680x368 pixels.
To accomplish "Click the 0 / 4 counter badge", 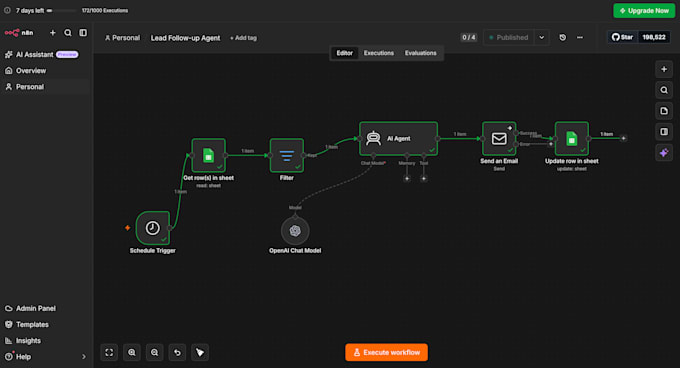I will [468, 38].
